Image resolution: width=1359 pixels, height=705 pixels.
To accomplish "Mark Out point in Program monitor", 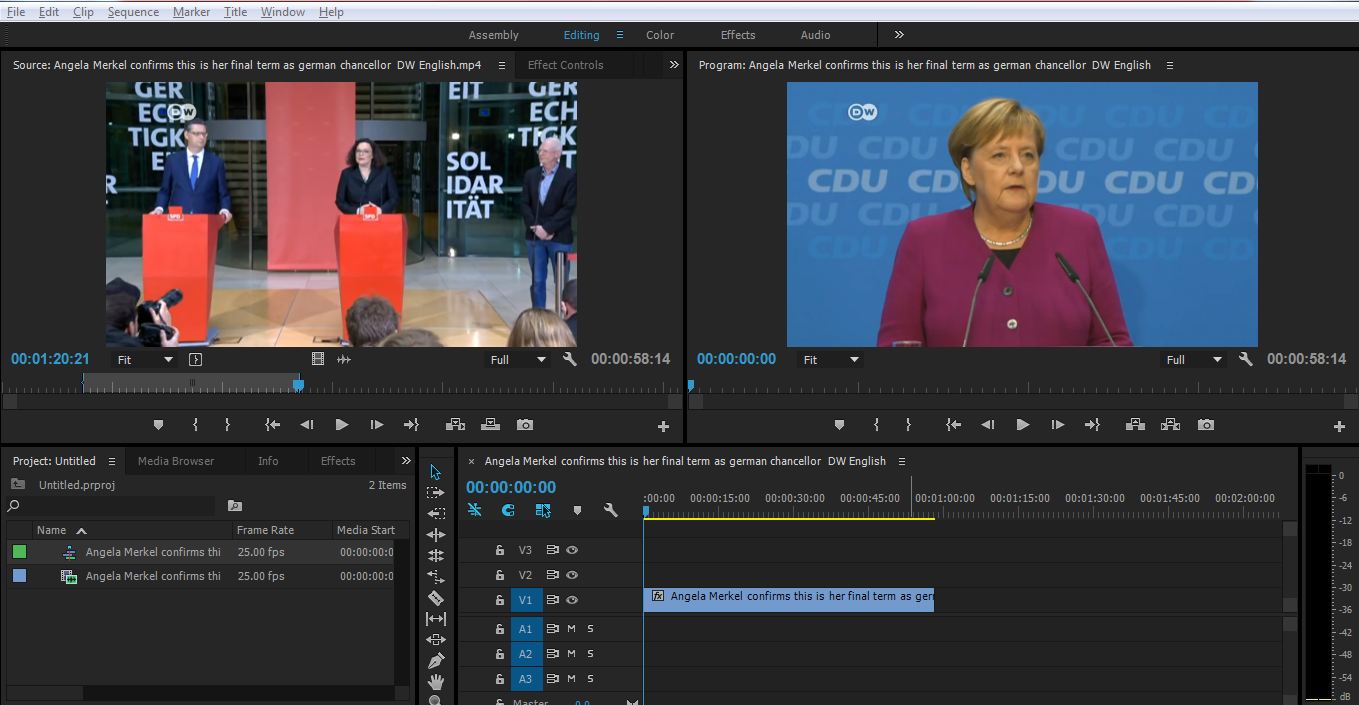I will click(x=908, y=424).
